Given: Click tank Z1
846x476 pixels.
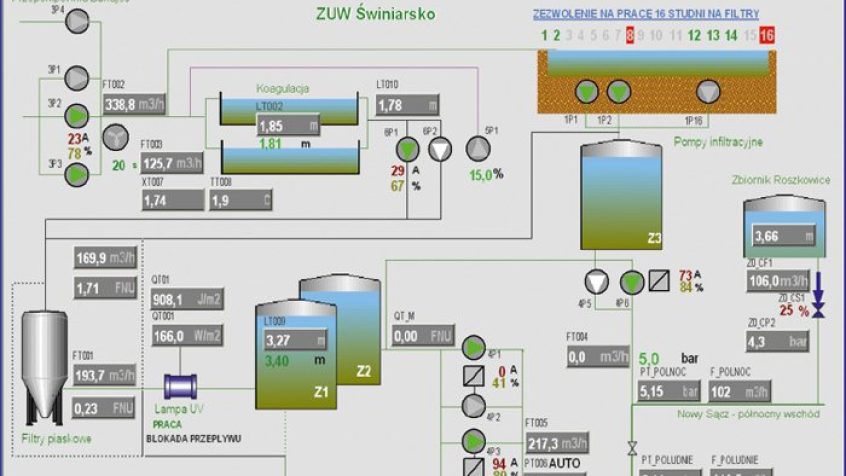Looking at the screenshot, I should 296,355.
